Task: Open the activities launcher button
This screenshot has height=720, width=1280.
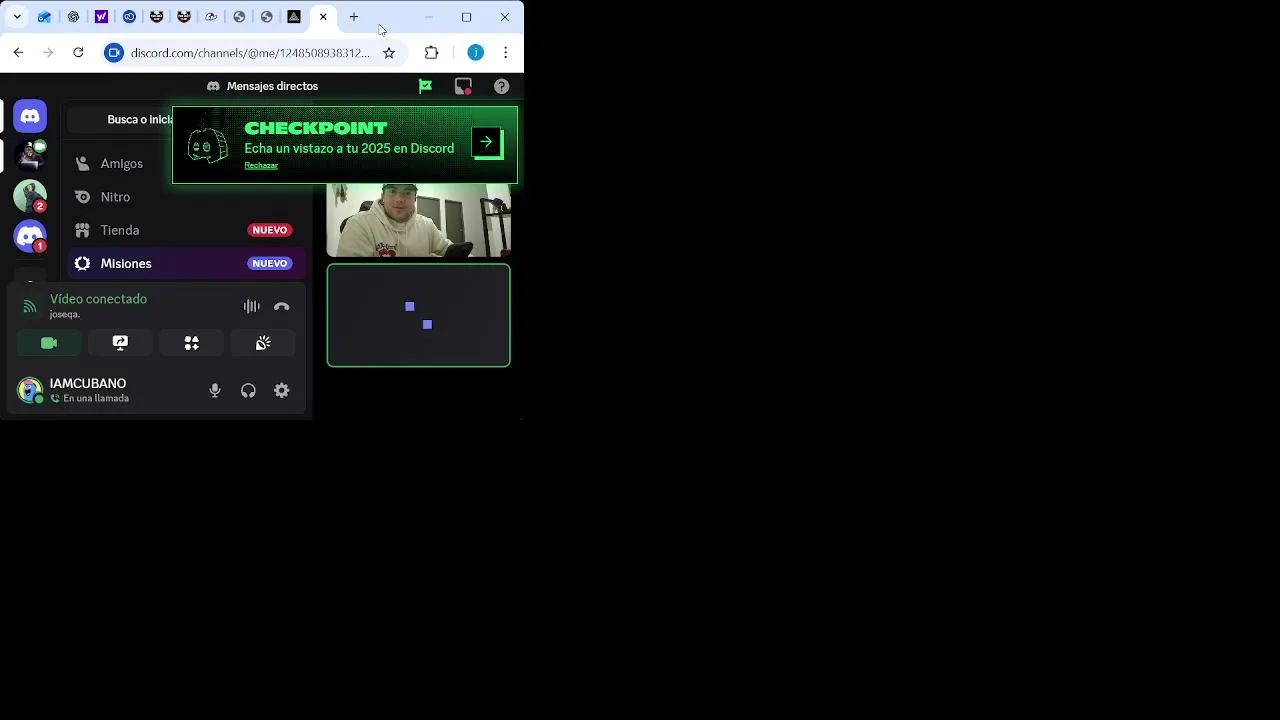Action: pos(191,343)
